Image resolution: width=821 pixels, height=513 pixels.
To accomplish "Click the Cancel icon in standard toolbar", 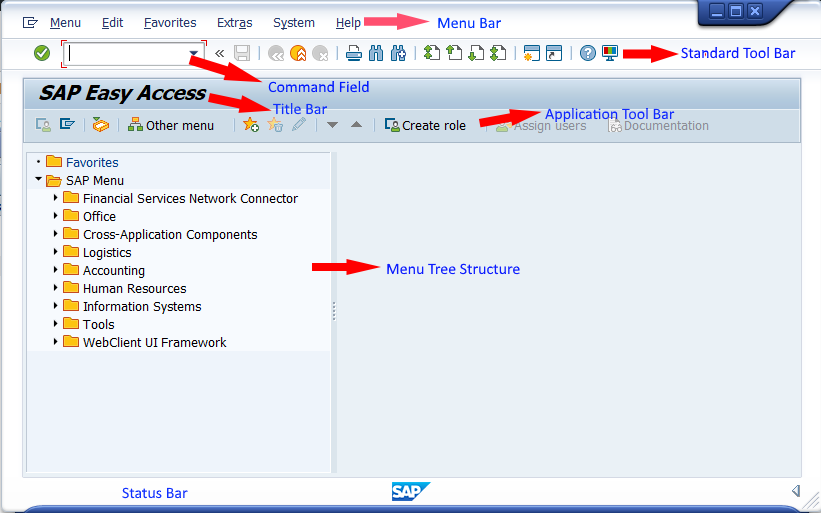I will pyautogui.click(x=320, y=53).
